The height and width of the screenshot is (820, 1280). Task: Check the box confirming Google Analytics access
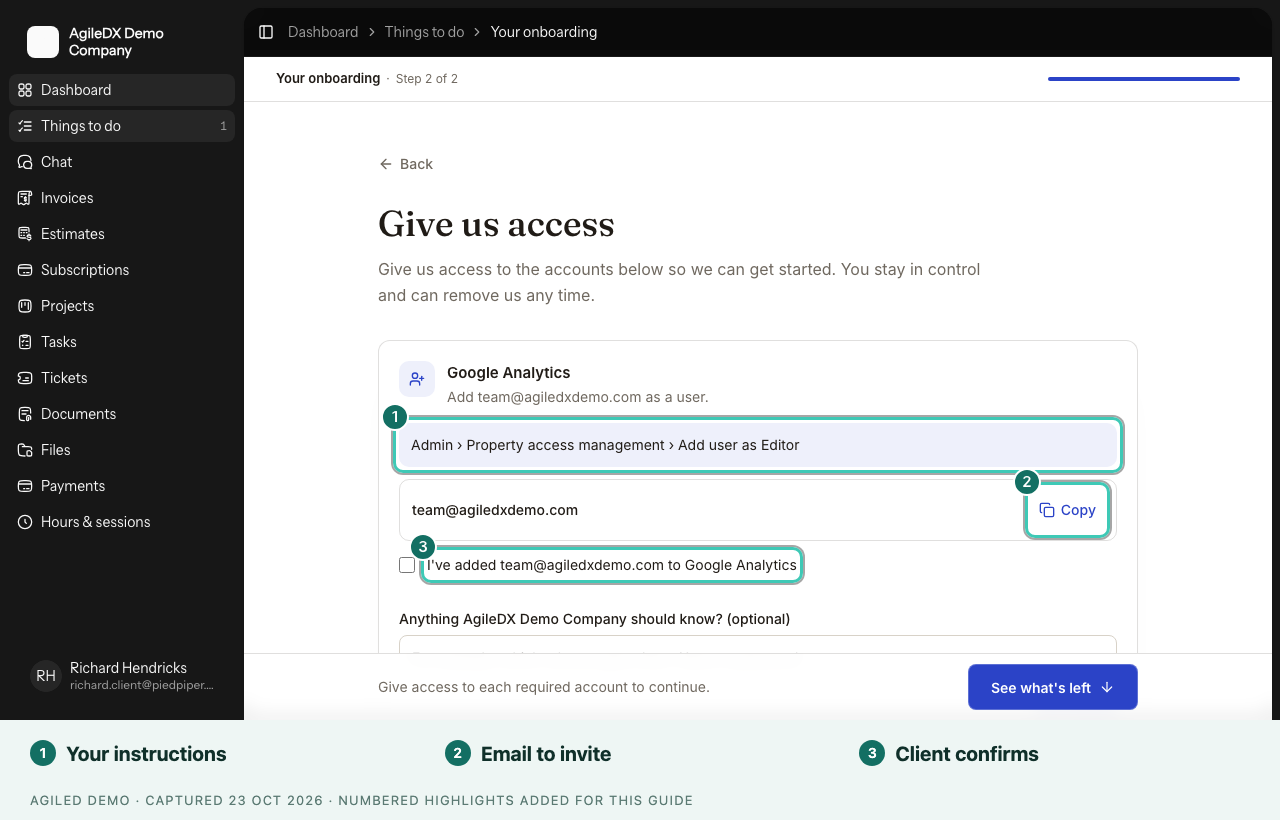(407, 565)
